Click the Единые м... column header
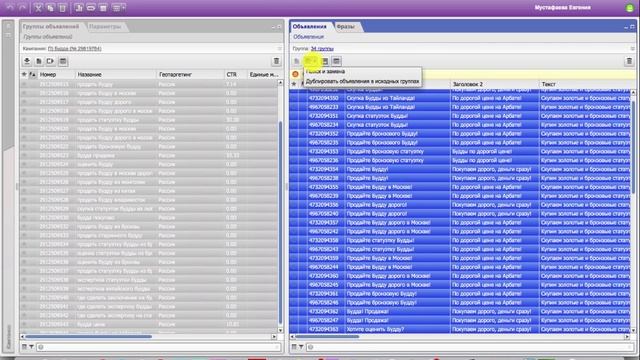The height and width of the screenshot is (360, 640). coord(264,75)
